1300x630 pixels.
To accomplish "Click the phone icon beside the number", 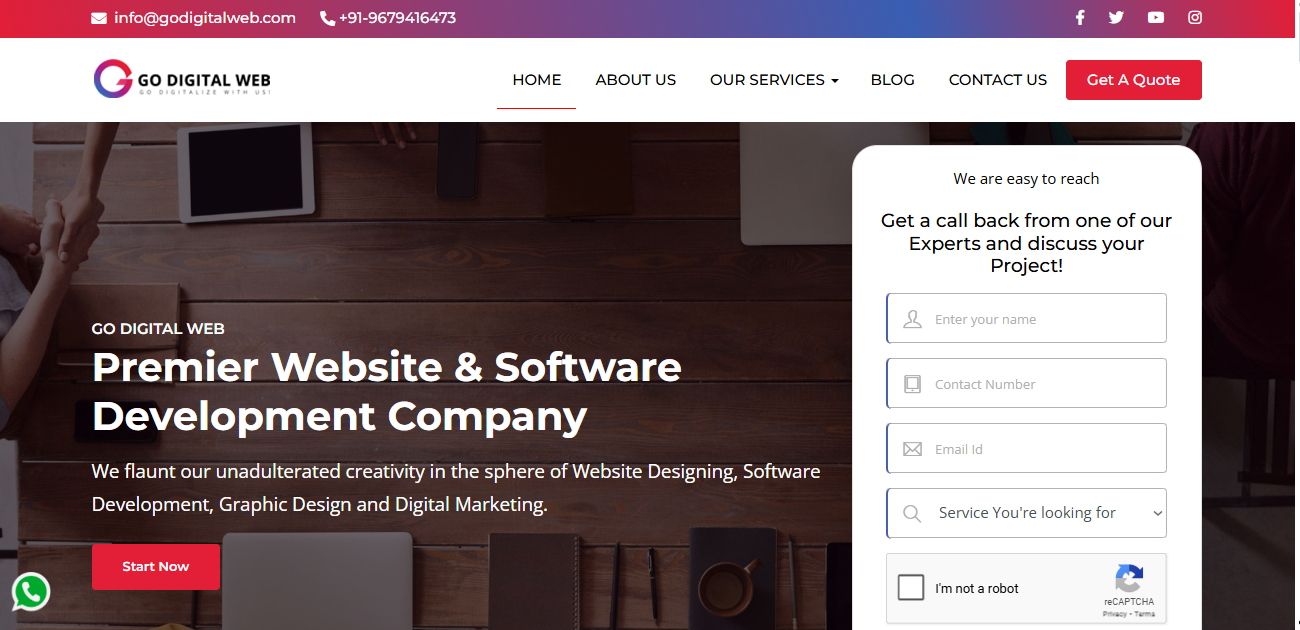I will pyautogui.click(x=327, y=18).
